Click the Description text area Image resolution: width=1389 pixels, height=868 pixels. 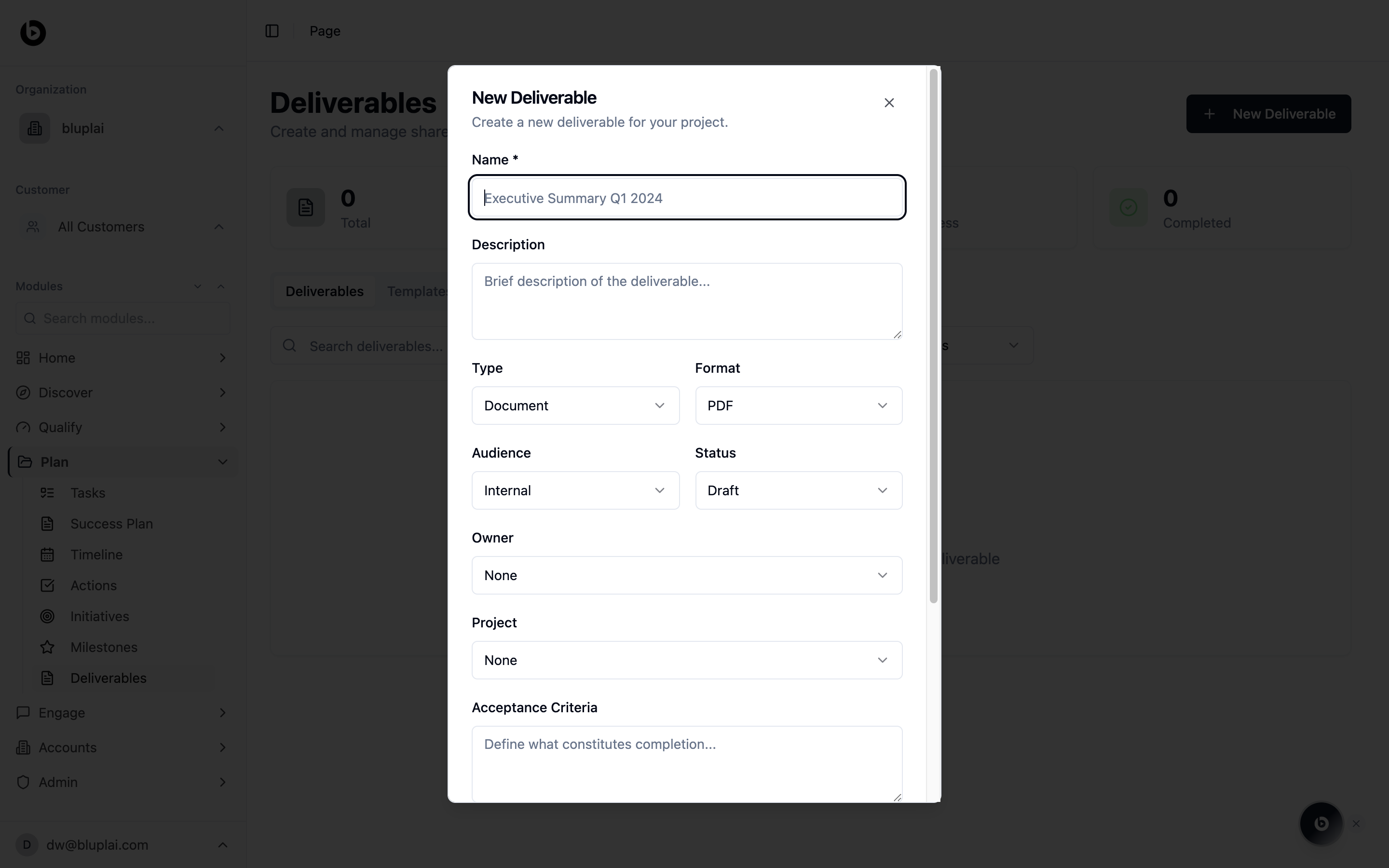click(x=686, y=301)
